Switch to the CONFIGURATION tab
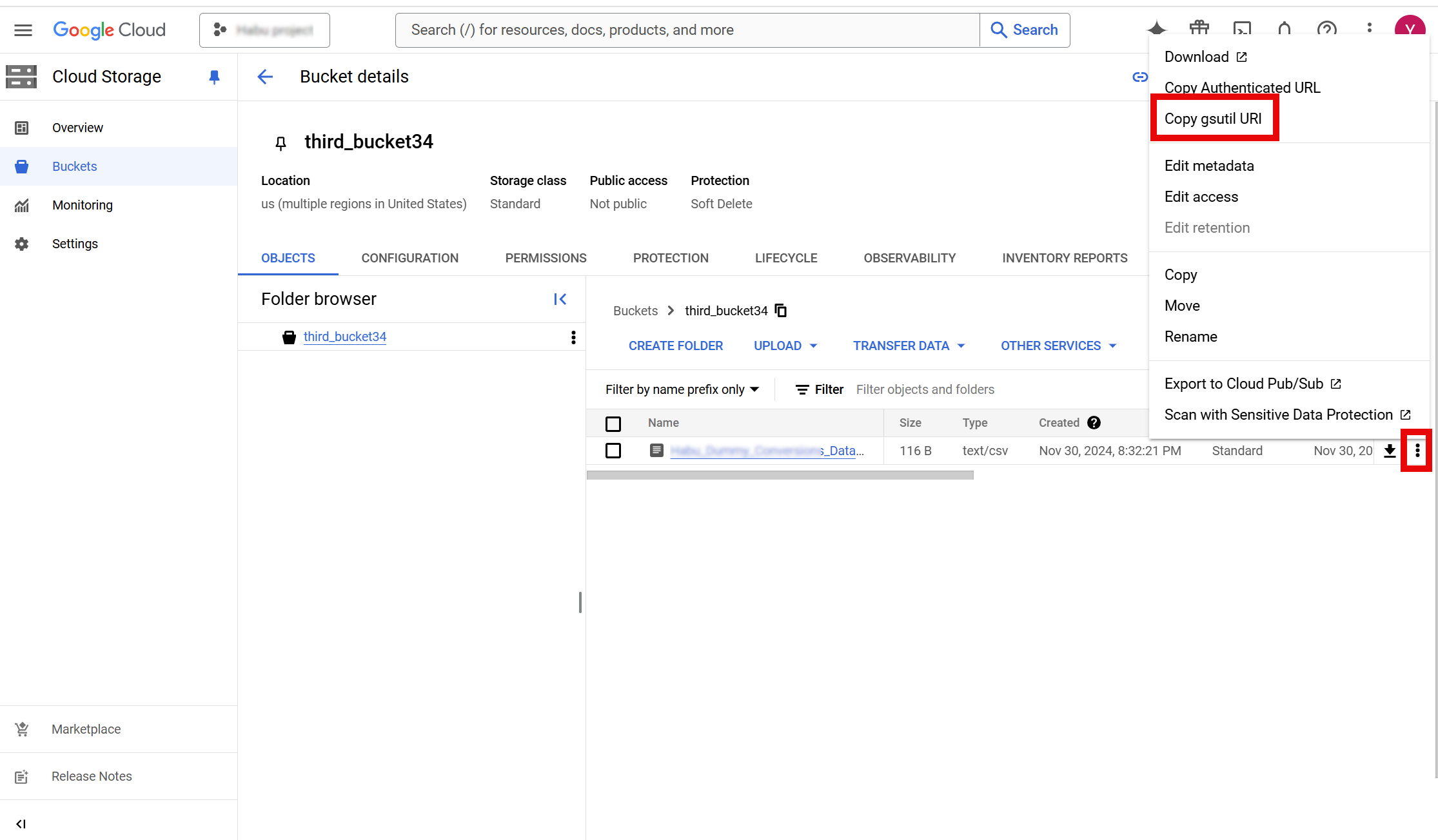The width and height of the screenshot is (1438, 840). 409,258
